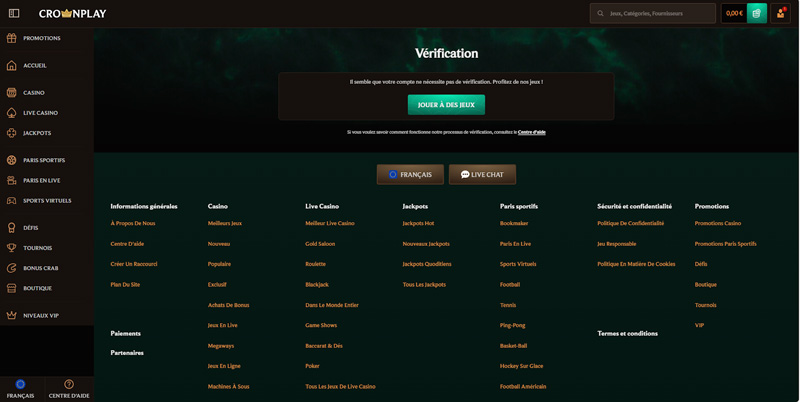Open Défis medal icon
Viewport: 800px width, 402px height.
point(11,228)
